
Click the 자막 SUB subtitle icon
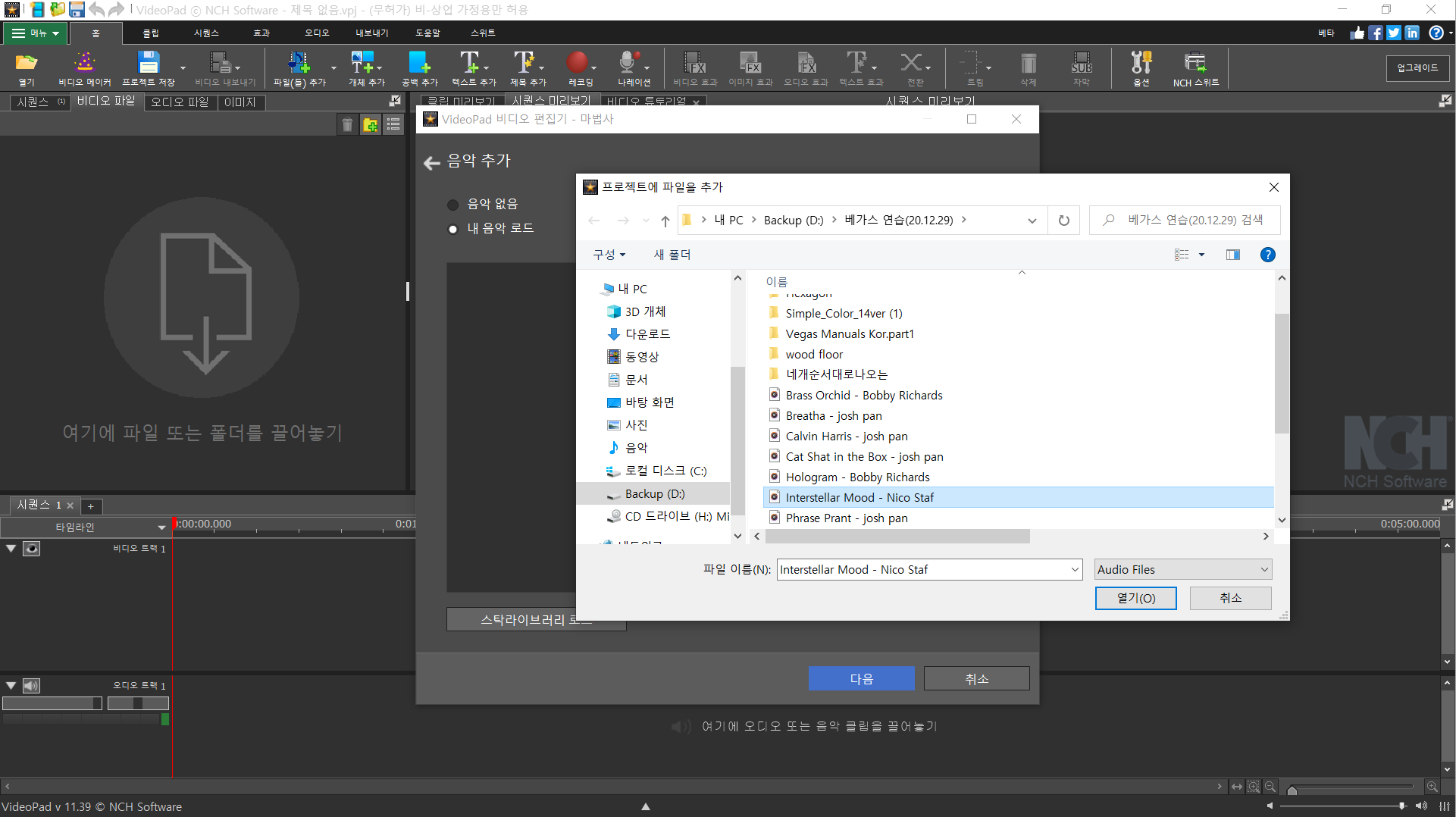tap(1082, 63)
